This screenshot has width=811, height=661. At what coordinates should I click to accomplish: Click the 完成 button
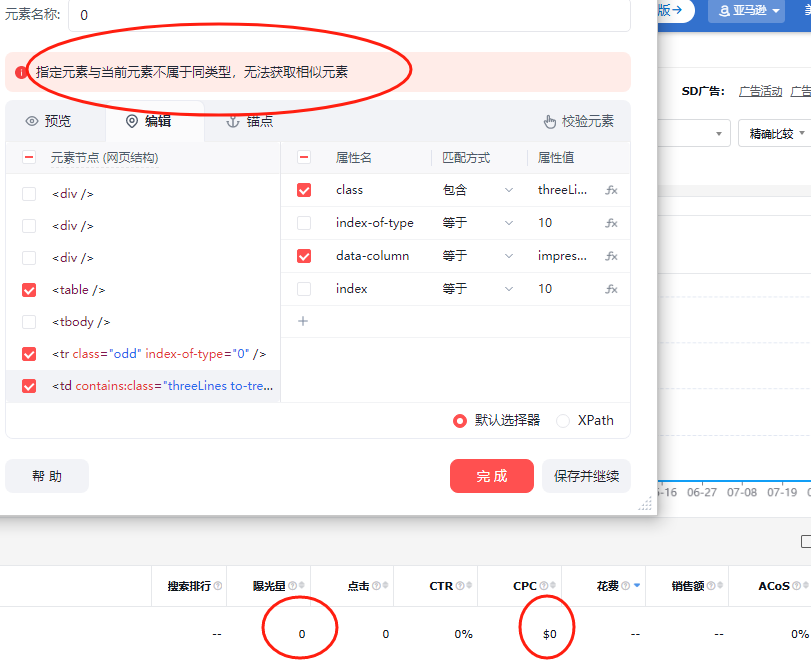point(491,476)
